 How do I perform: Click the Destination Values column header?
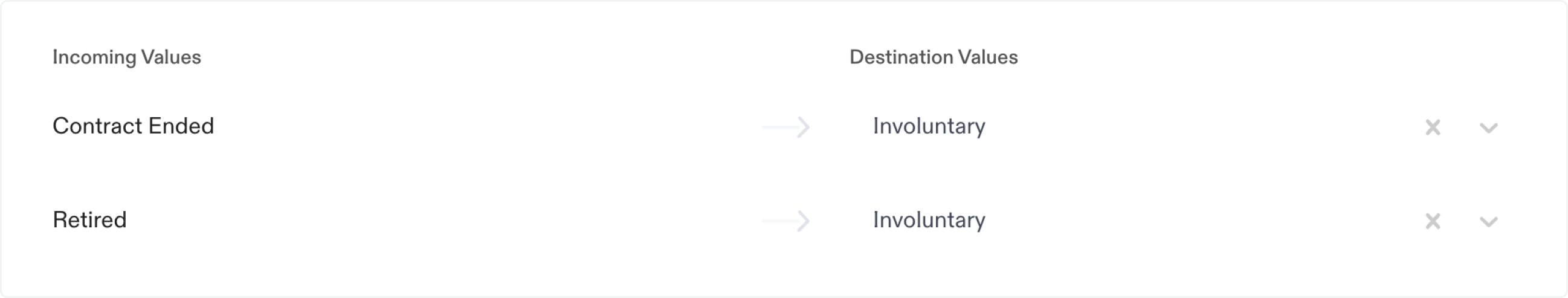coord(933,57)
